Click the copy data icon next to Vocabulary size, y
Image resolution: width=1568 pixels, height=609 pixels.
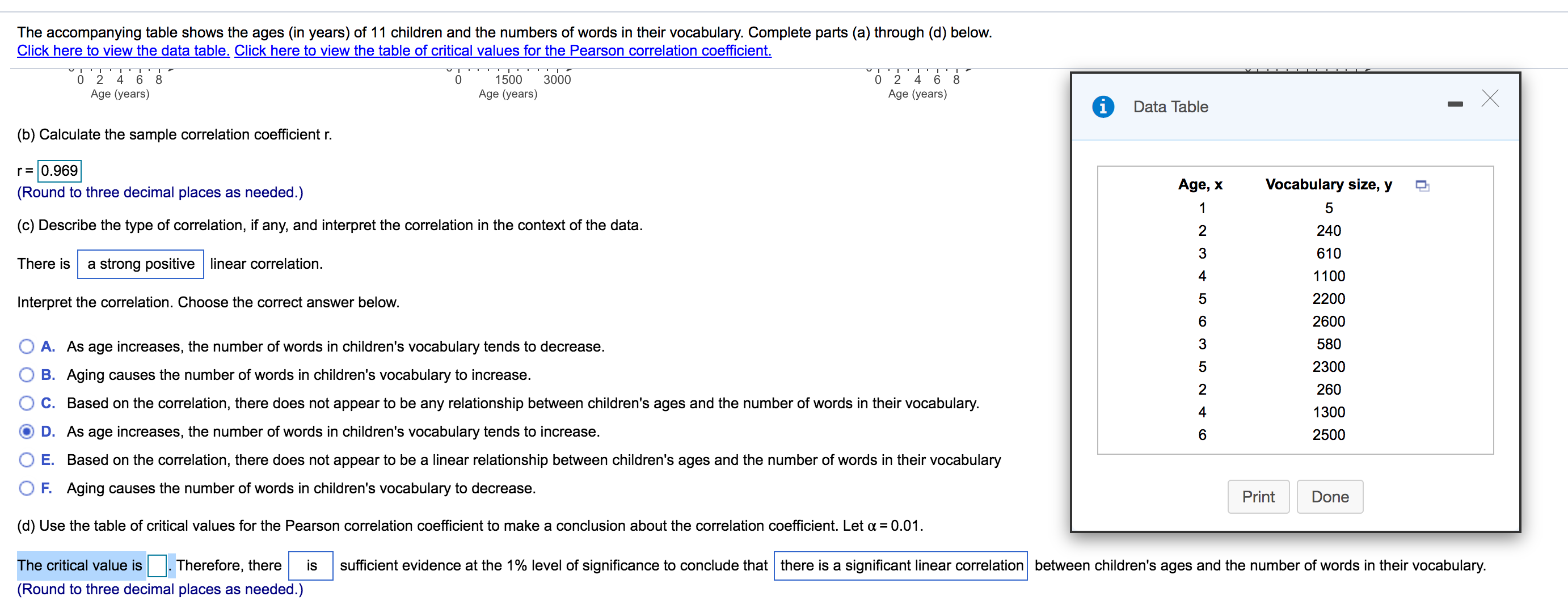coord(1424,185)
